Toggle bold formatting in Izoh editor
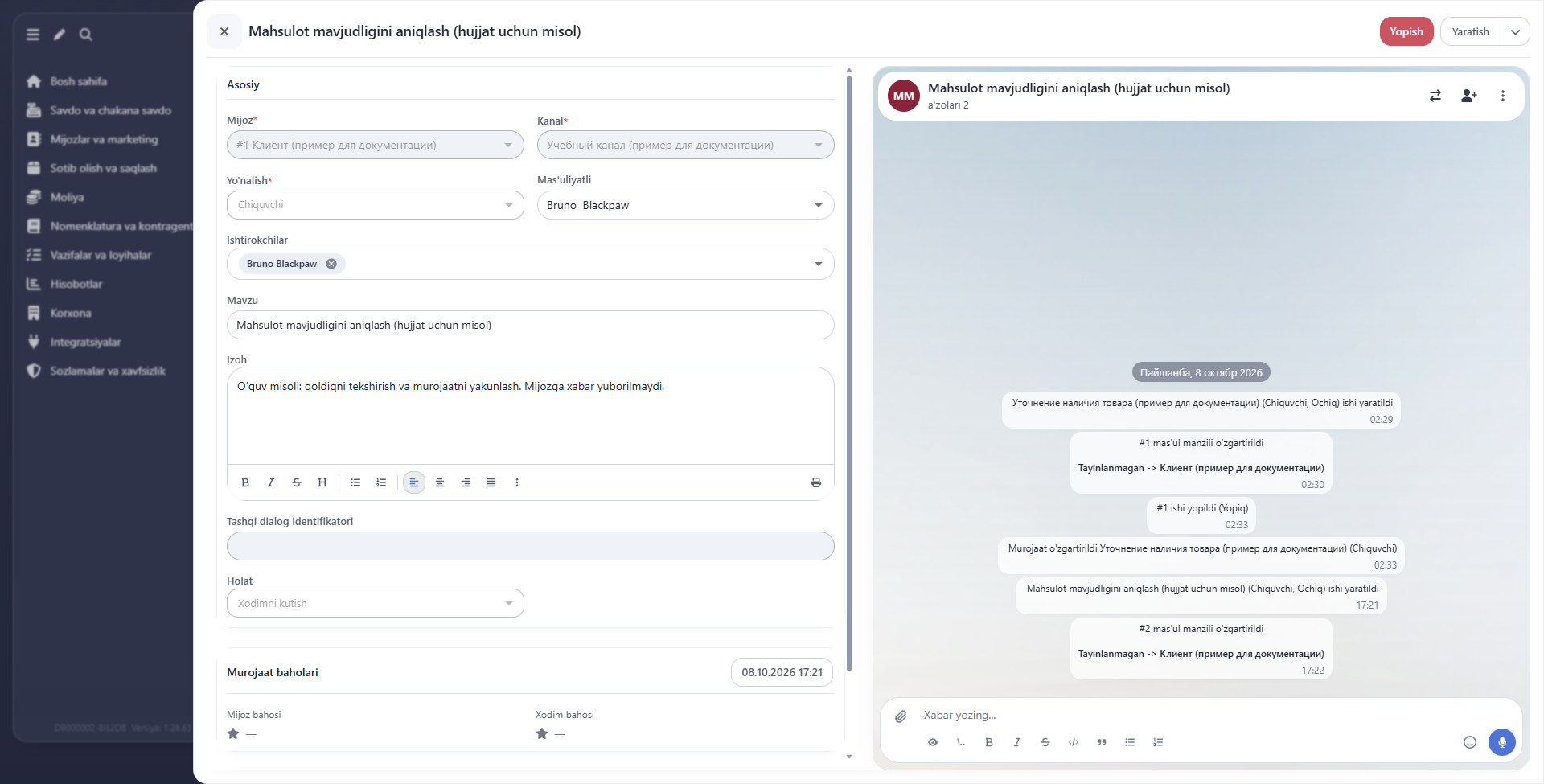Viewport: 1544px width, 784px height. pos(245,482)
